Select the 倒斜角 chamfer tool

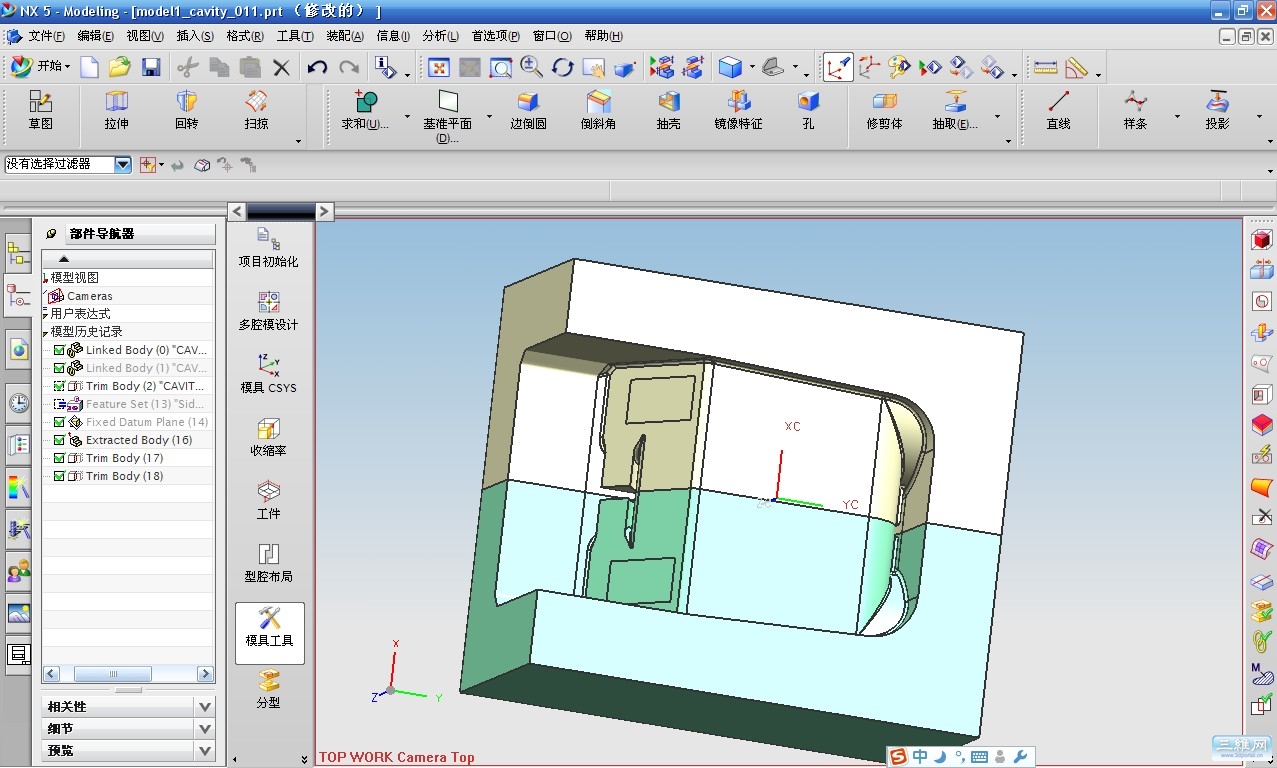598,110
